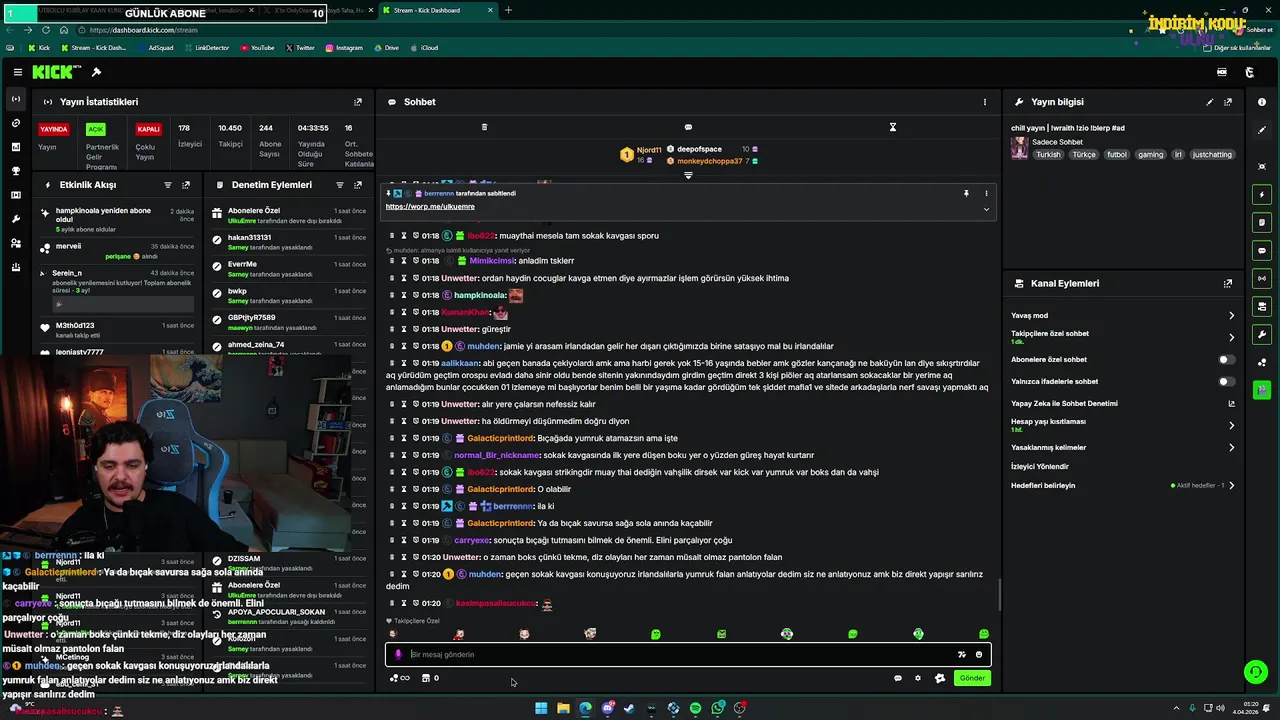Open the trophy icon in the left sidebar
The image size is (1280, 720).
16,171
